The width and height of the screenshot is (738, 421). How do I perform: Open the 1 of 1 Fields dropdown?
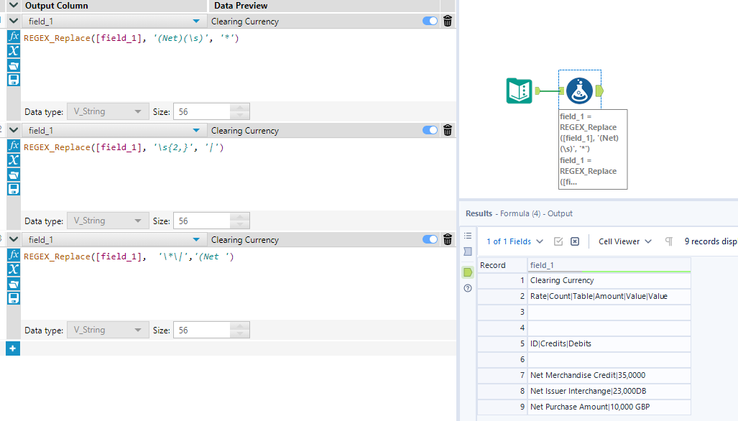coord(514,242)
